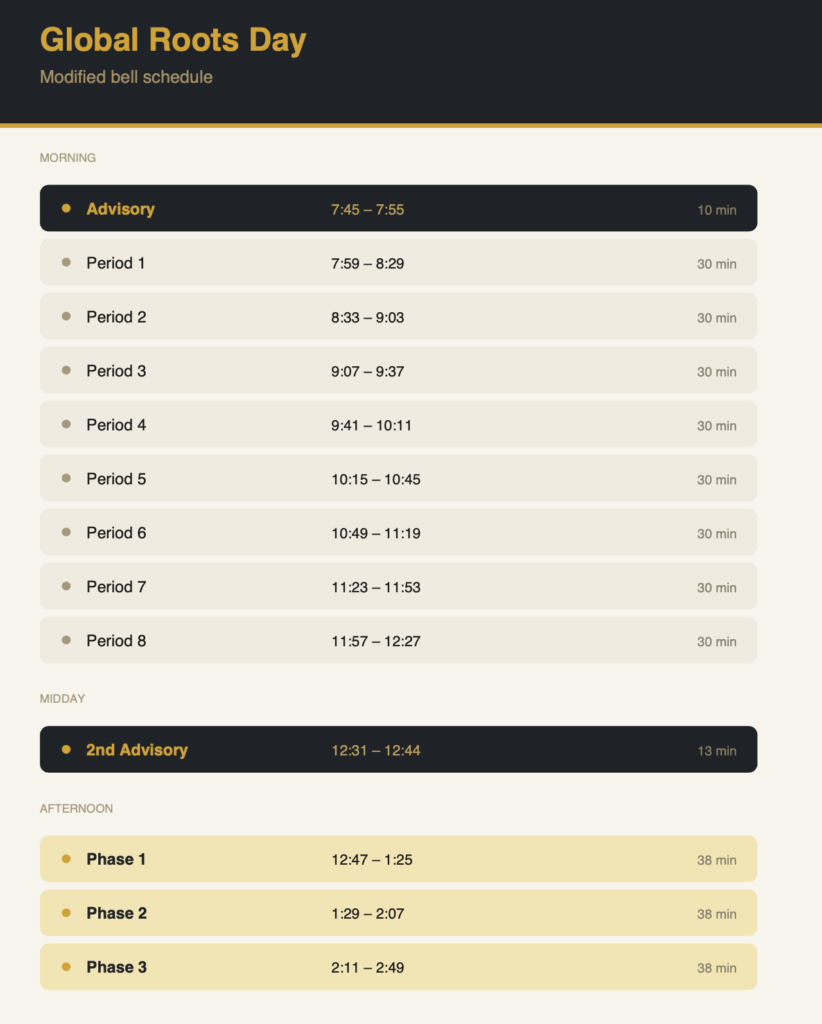822x1024 pixels.
Task: Click the gold bullet next to Phase 3
Action: click(x=66, y=966)
